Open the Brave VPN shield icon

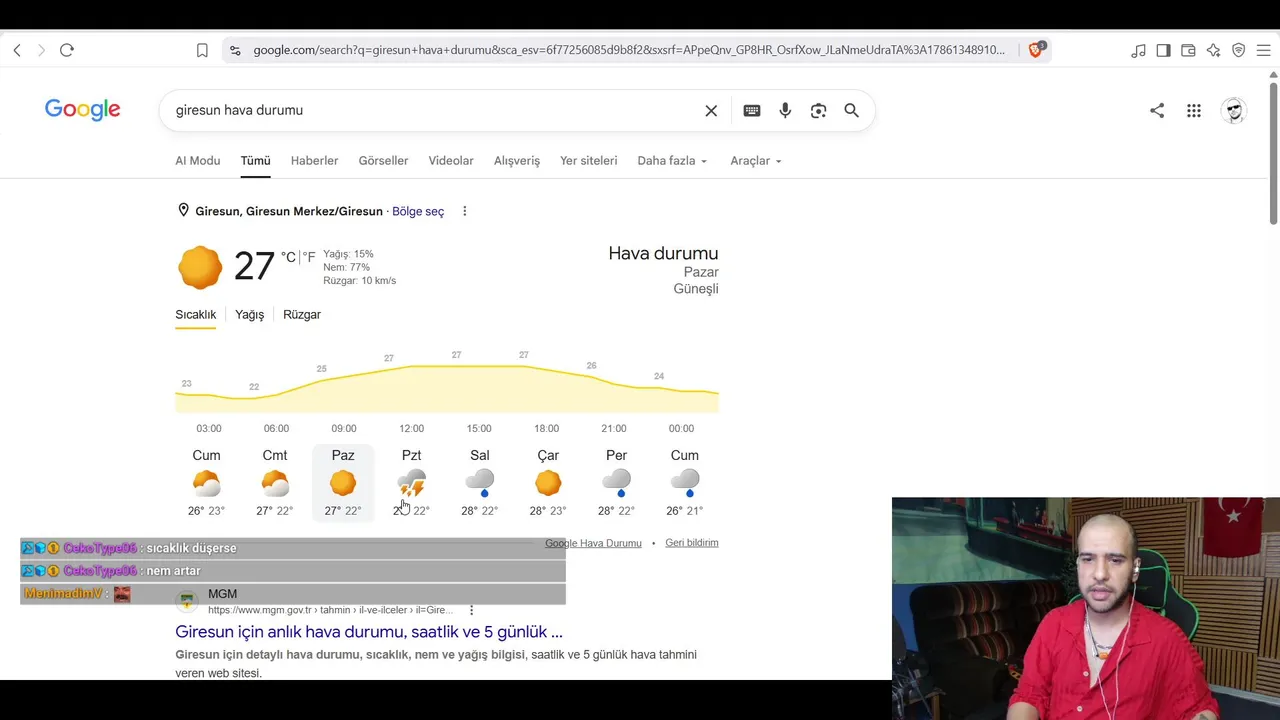point(1238,50)
